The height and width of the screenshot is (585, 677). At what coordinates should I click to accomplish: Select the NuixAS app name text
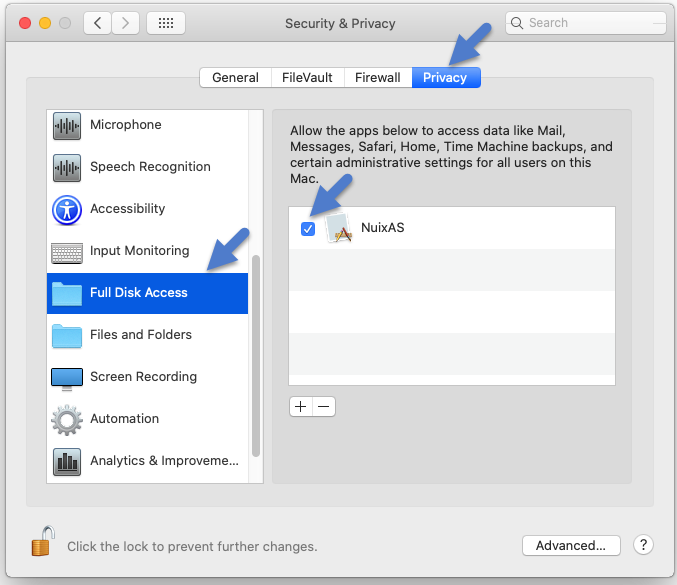pos(383,228)
